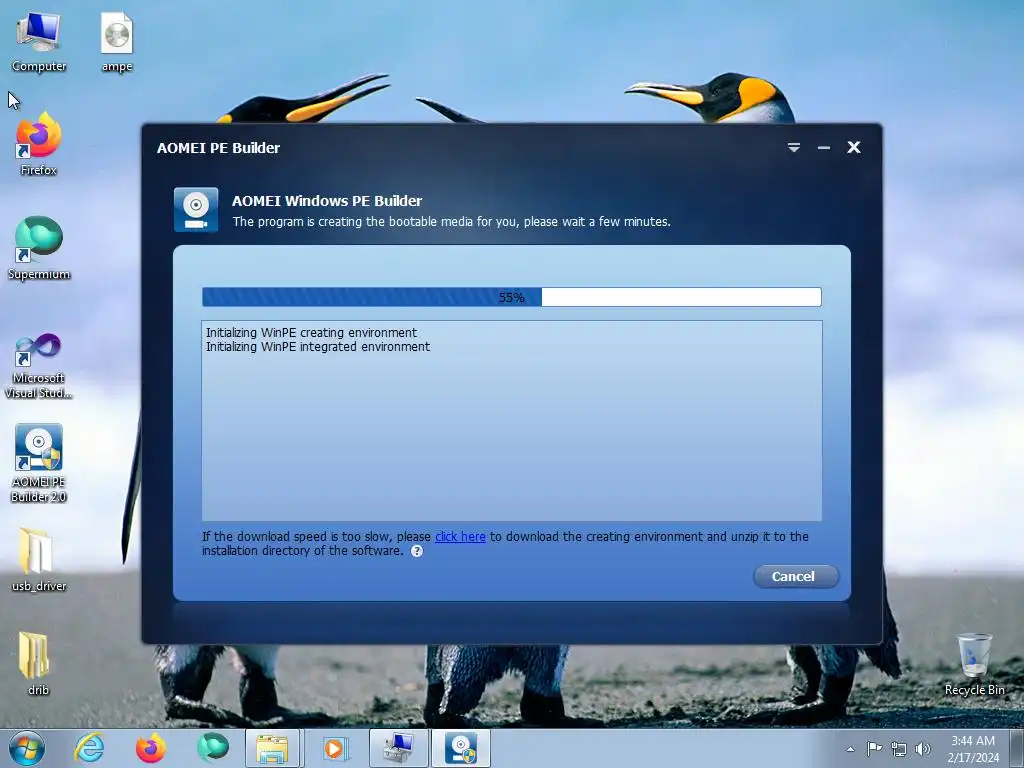Switch to the computer-icon program in taskbar
Image resolution: width=1024 pixels, height=768 pixels.
(x=398, y=748)
